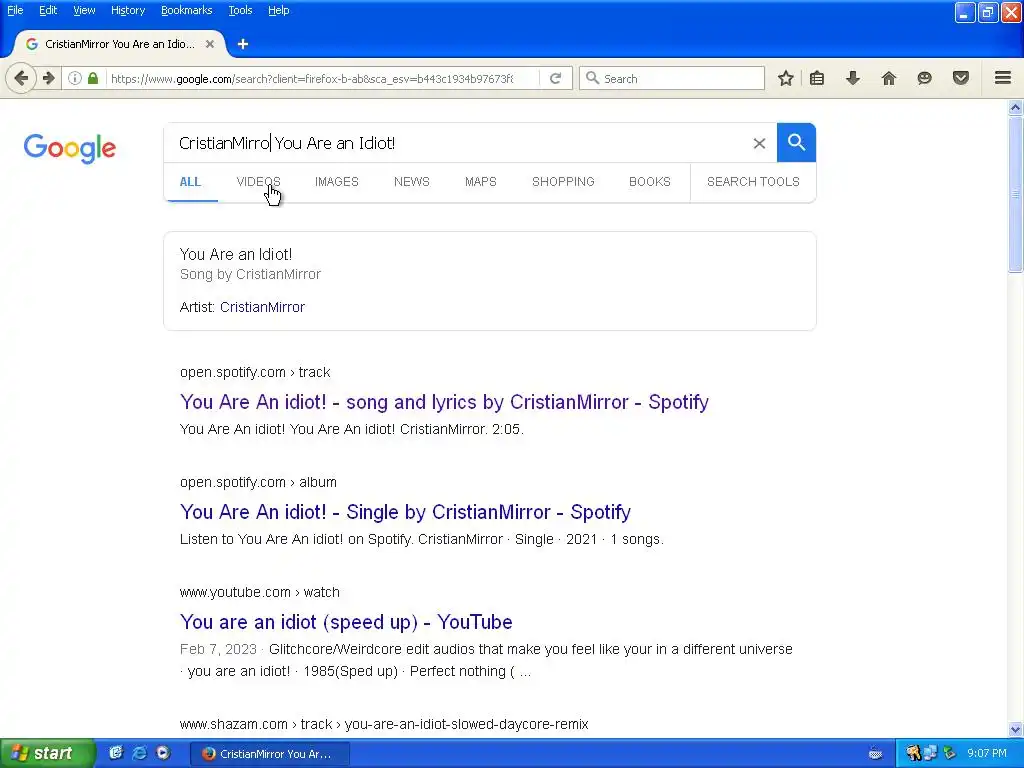Bookmark this page with the star icon
Screen dimensions: 1024x768
(x=786, y=78)
